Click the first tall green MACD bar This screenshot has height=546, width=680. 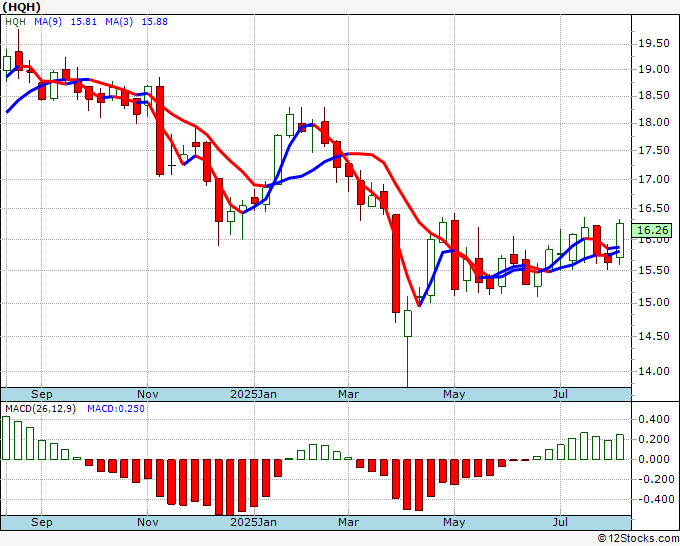click(6, 438)
